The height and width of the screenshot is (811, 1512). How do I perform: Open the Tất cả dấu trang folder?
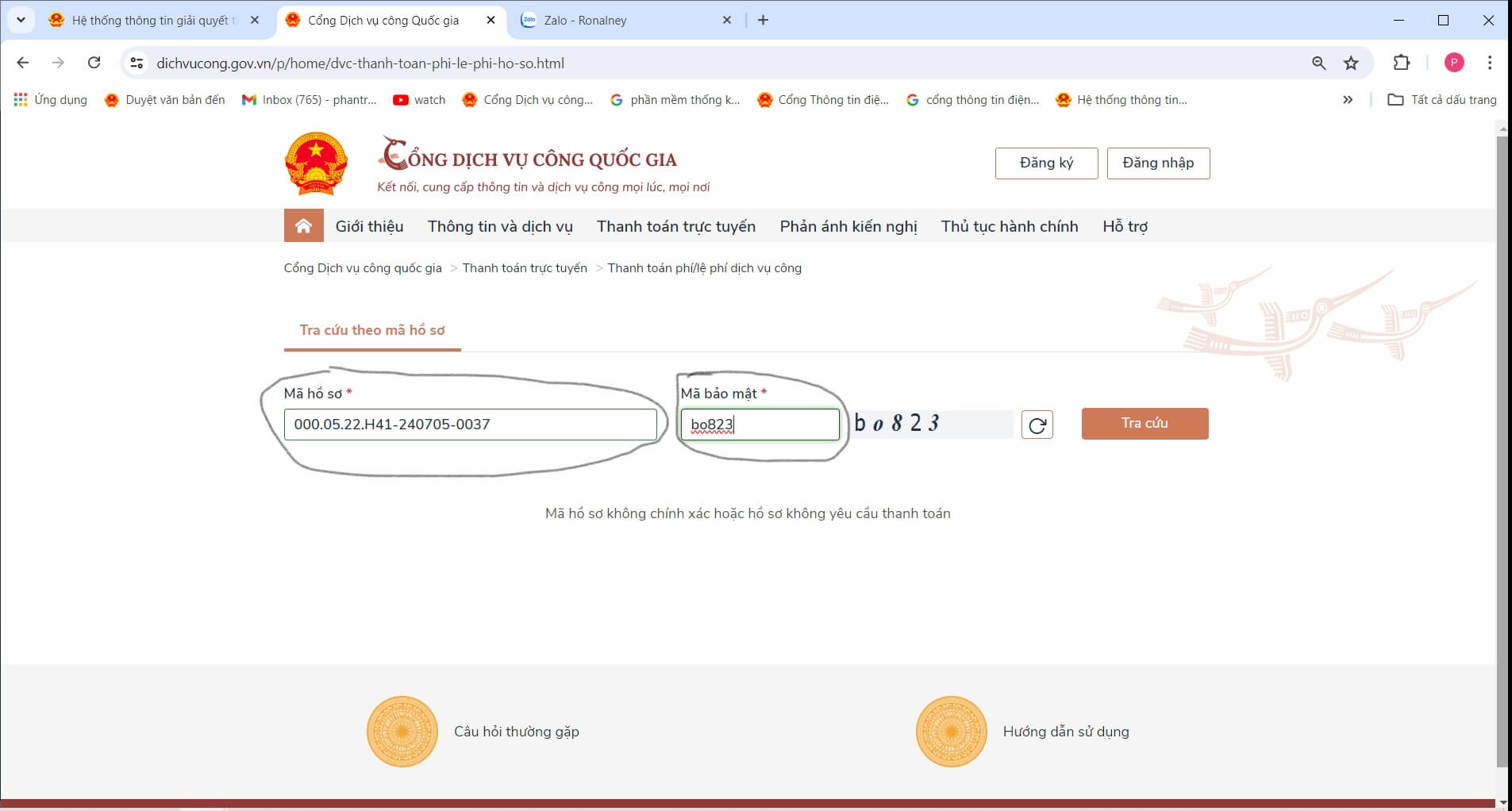(x=1441, y=100)
